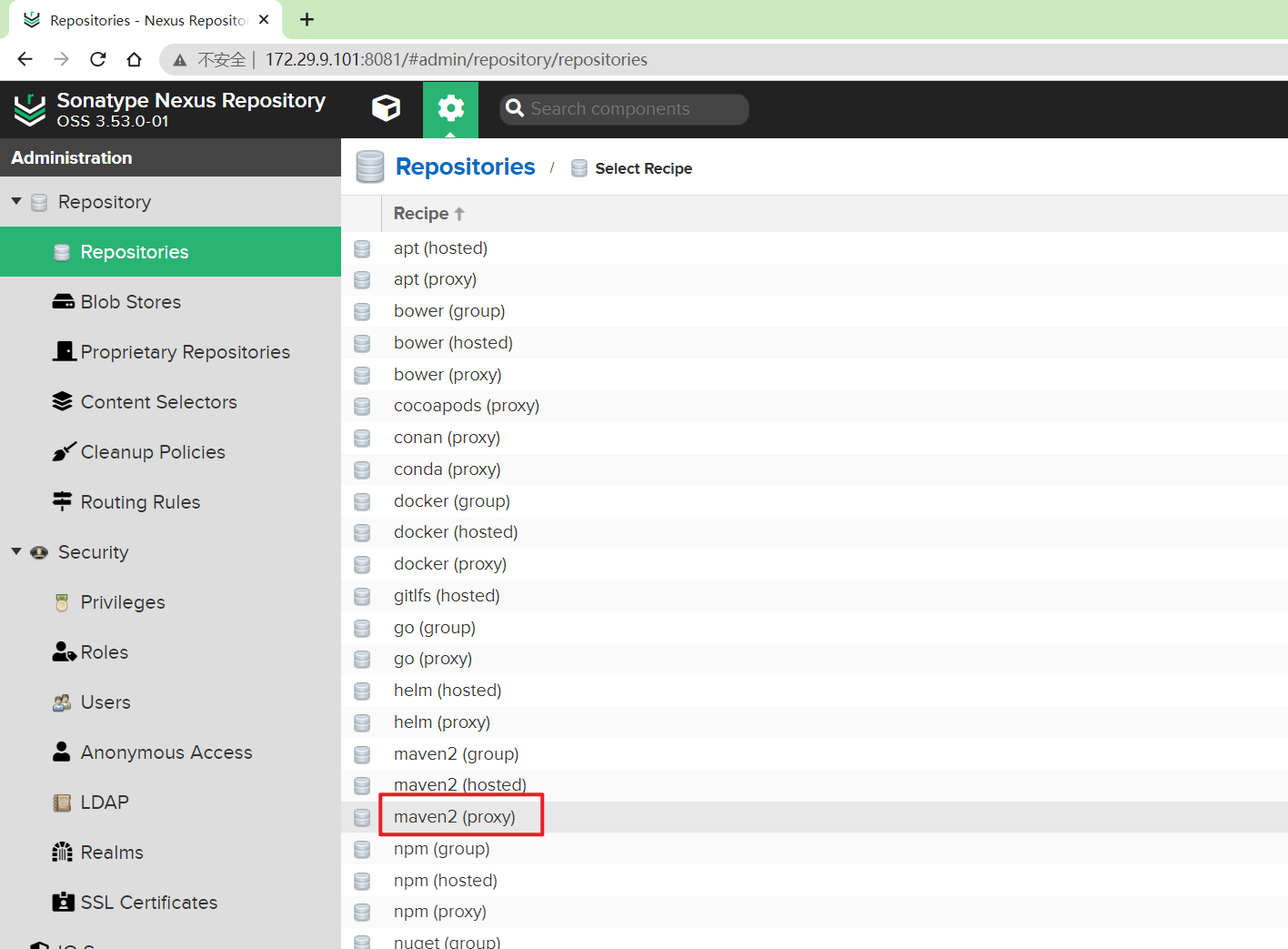Sort by the Recipe column header
This screenshot has height=949, width=1288.
(428, 214)
